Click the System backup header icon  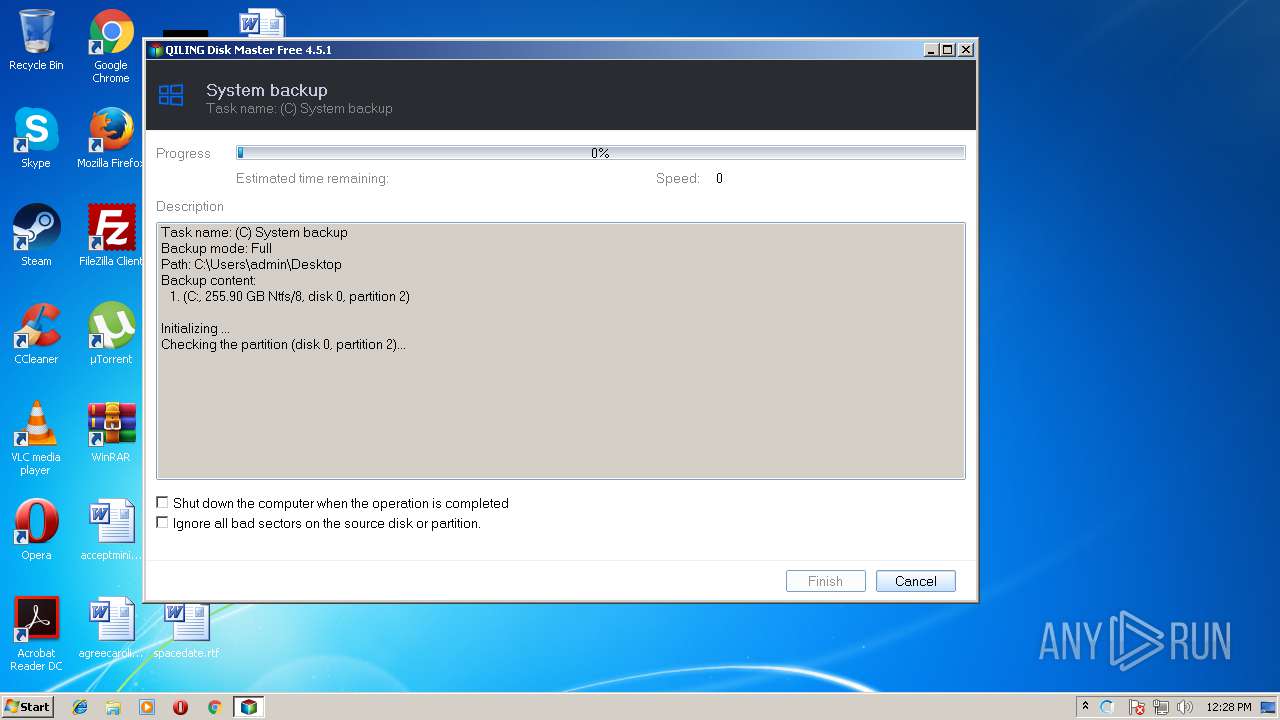[171, 95]
